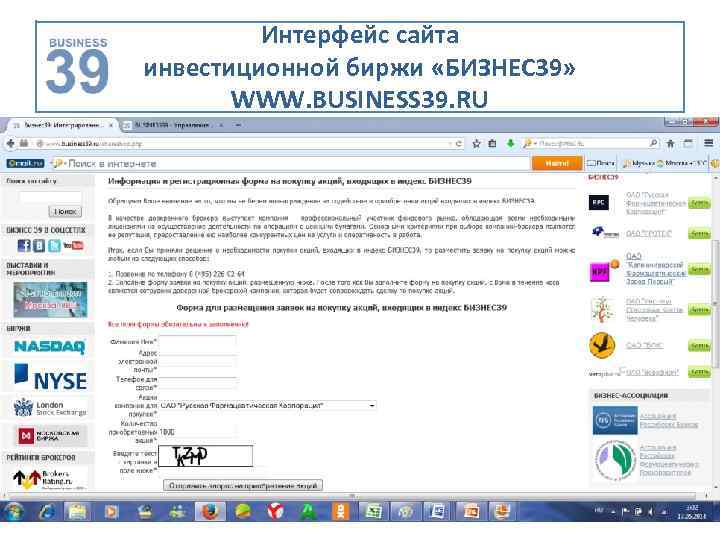
Task: Click the Фамилия Имя input field
Action: pos(197,342)
